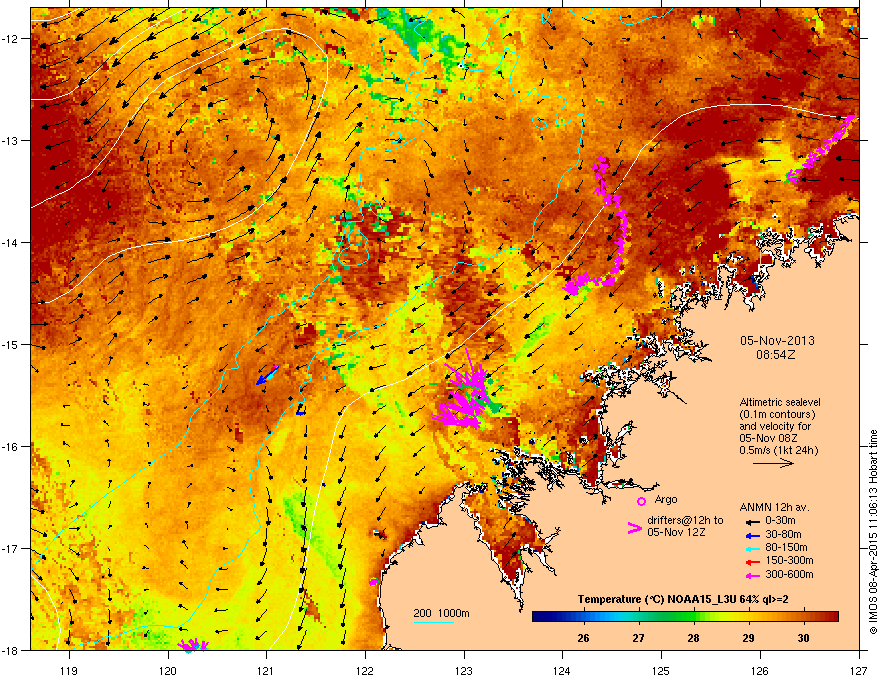Click the -16 latitude axis label
Image resolution: width=880 pixels, height=680 pixels.
tap(10, 446)
